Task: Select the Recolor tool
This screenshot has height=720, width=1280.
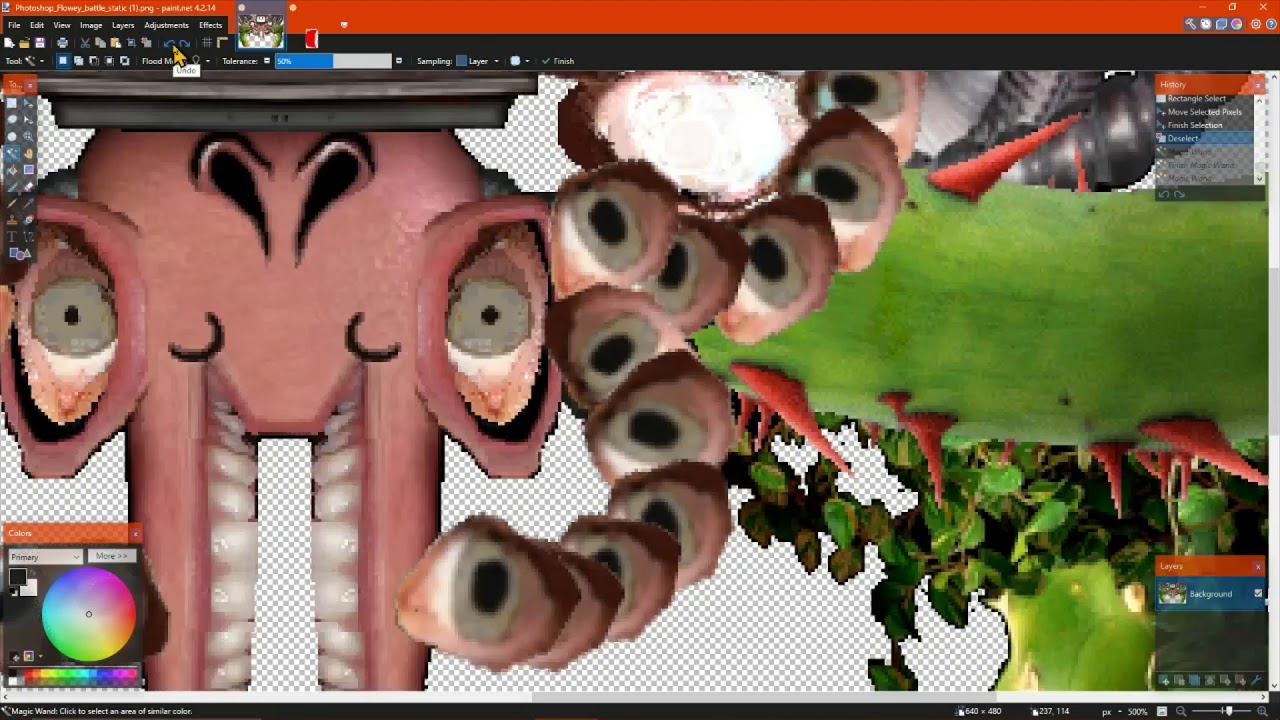Action: [x=28, y=220]
